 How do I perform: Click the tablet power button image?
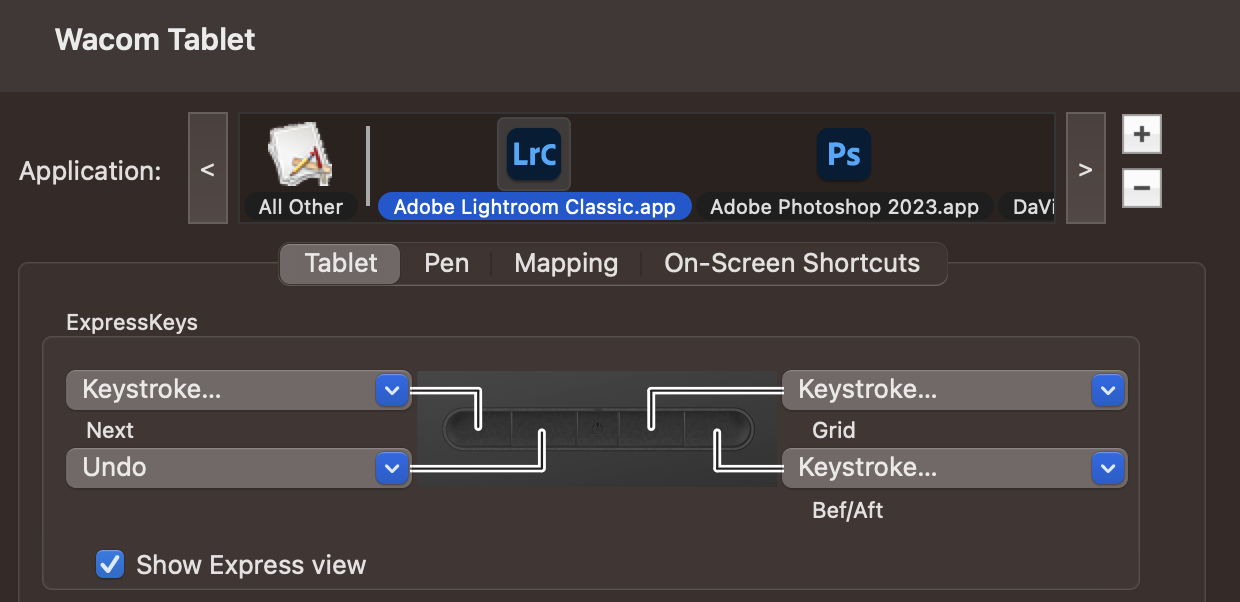click(x=597, y=427)
